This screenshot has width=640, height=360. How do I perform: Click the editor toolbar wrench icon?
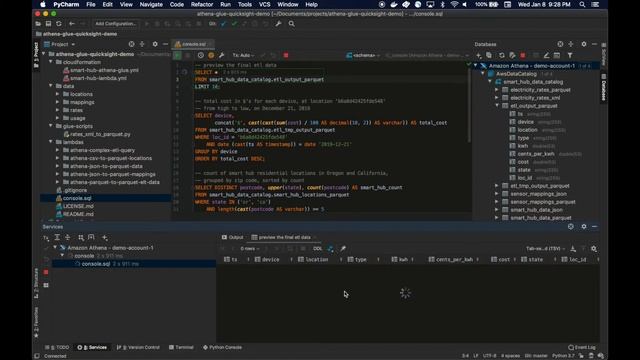pos(222,55)
